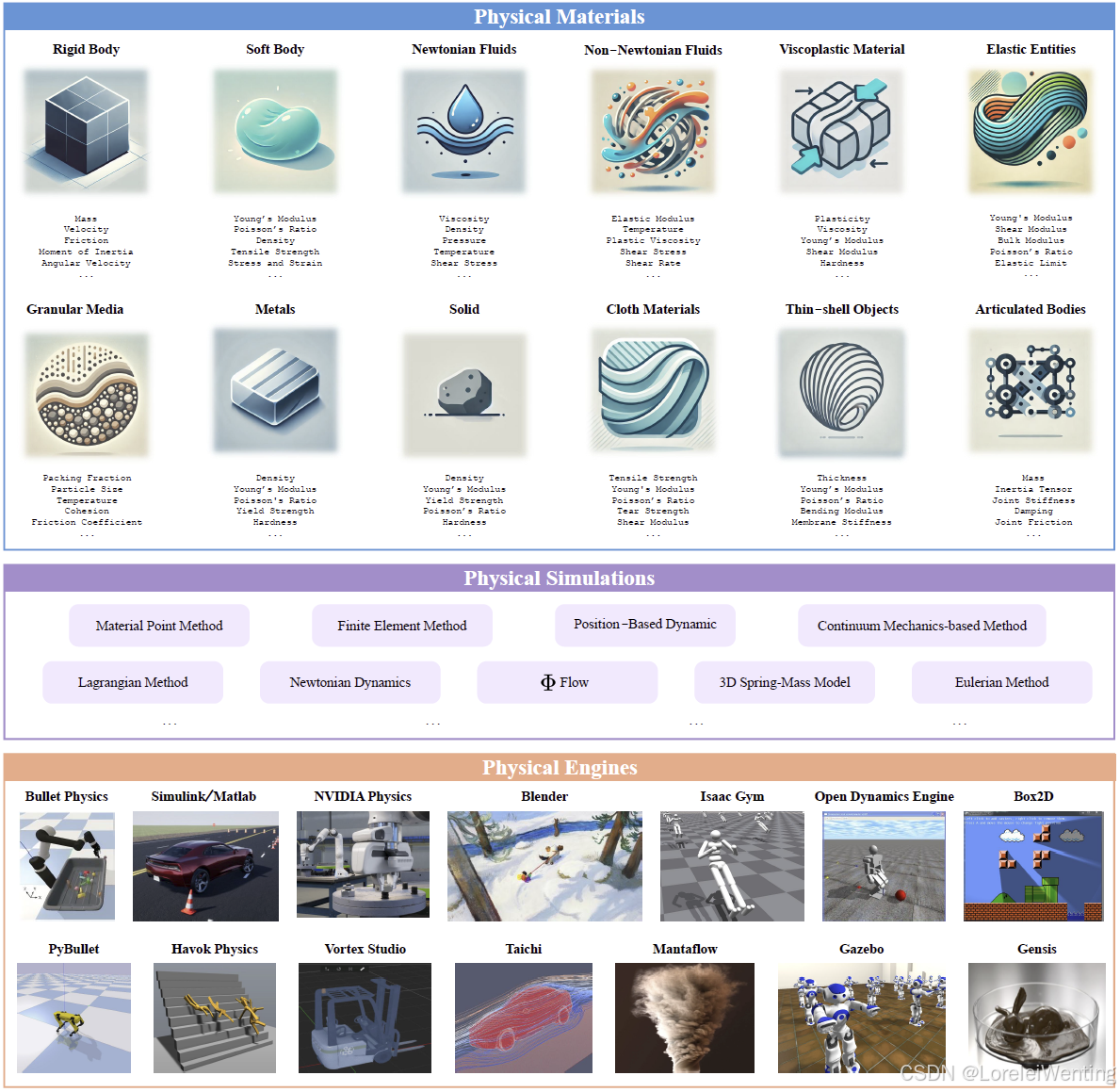Select the Newtonian Dynamics box

pos(350,682)
